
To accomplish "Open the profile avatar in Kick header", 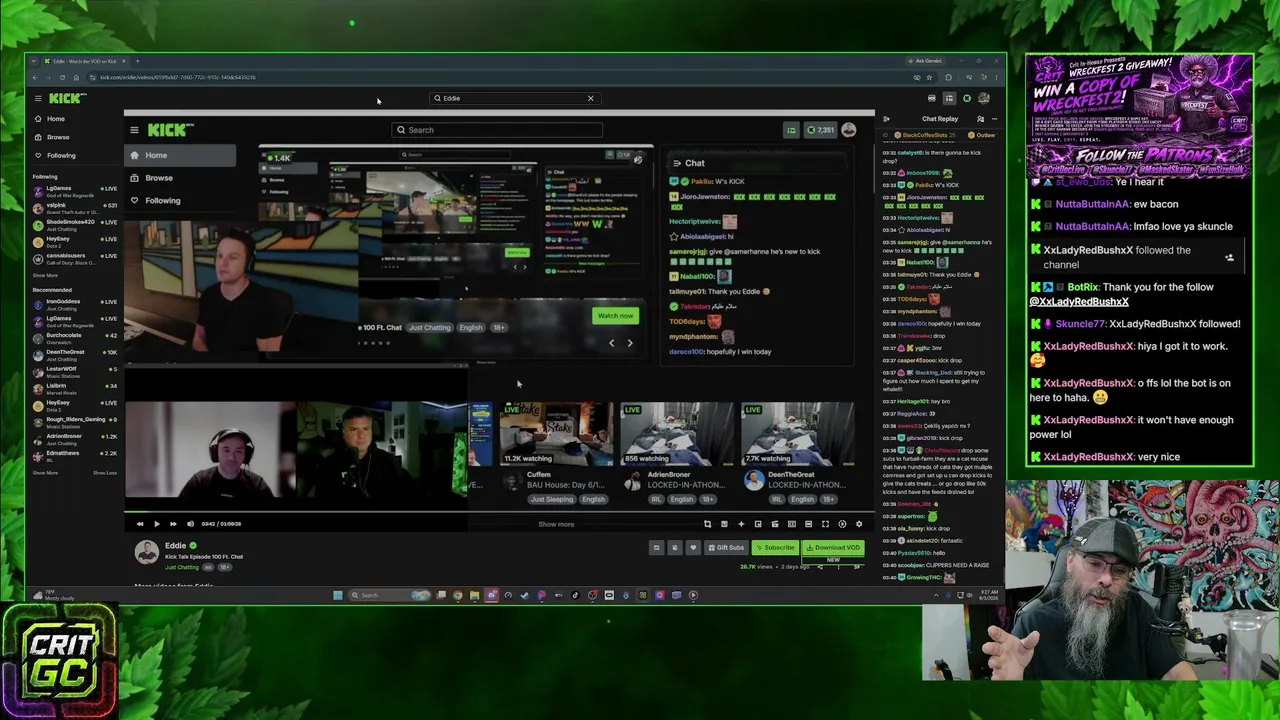I will tap(984, 98).
